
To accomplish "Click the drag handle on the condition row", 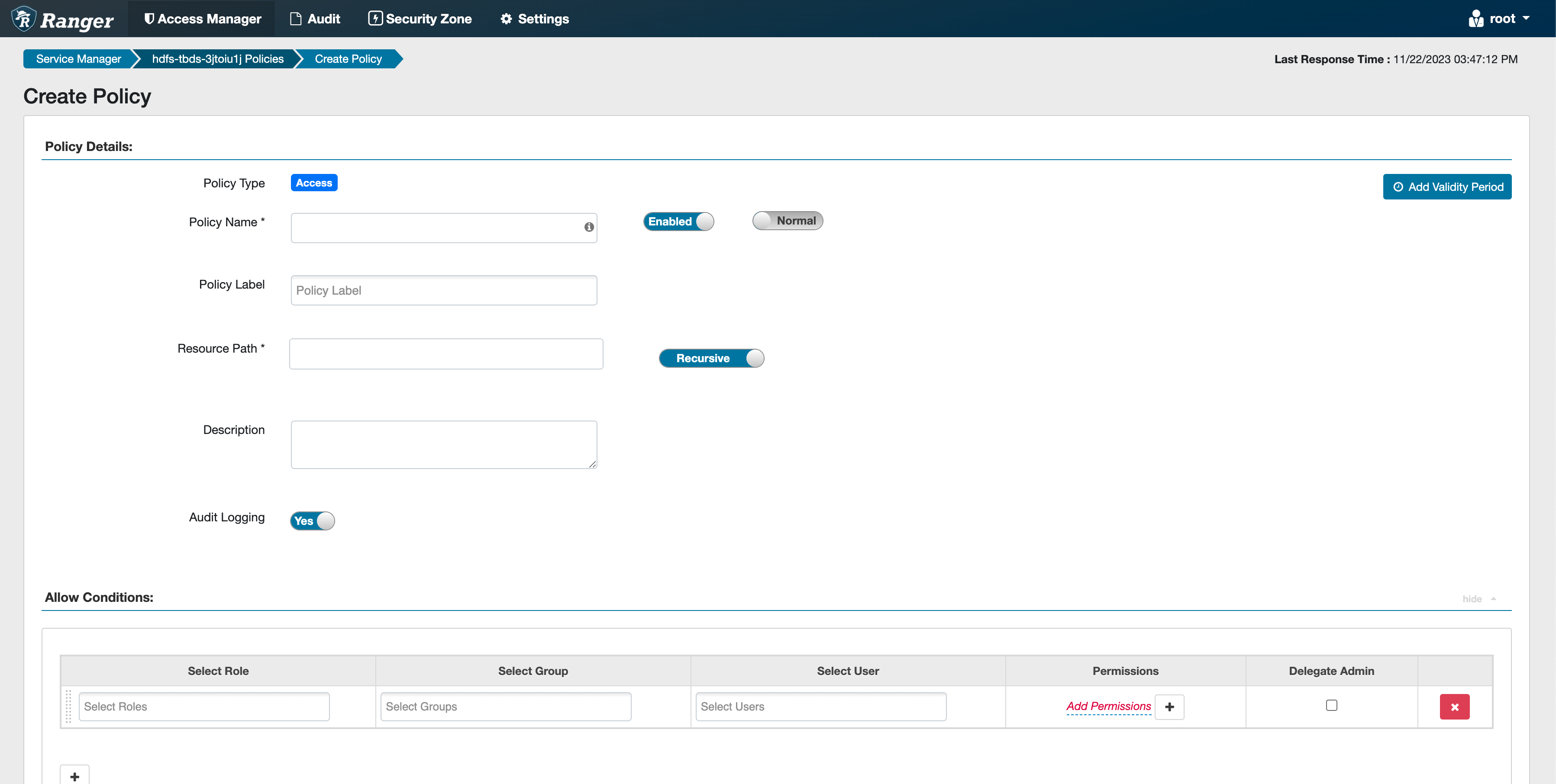I will point(68,707).
